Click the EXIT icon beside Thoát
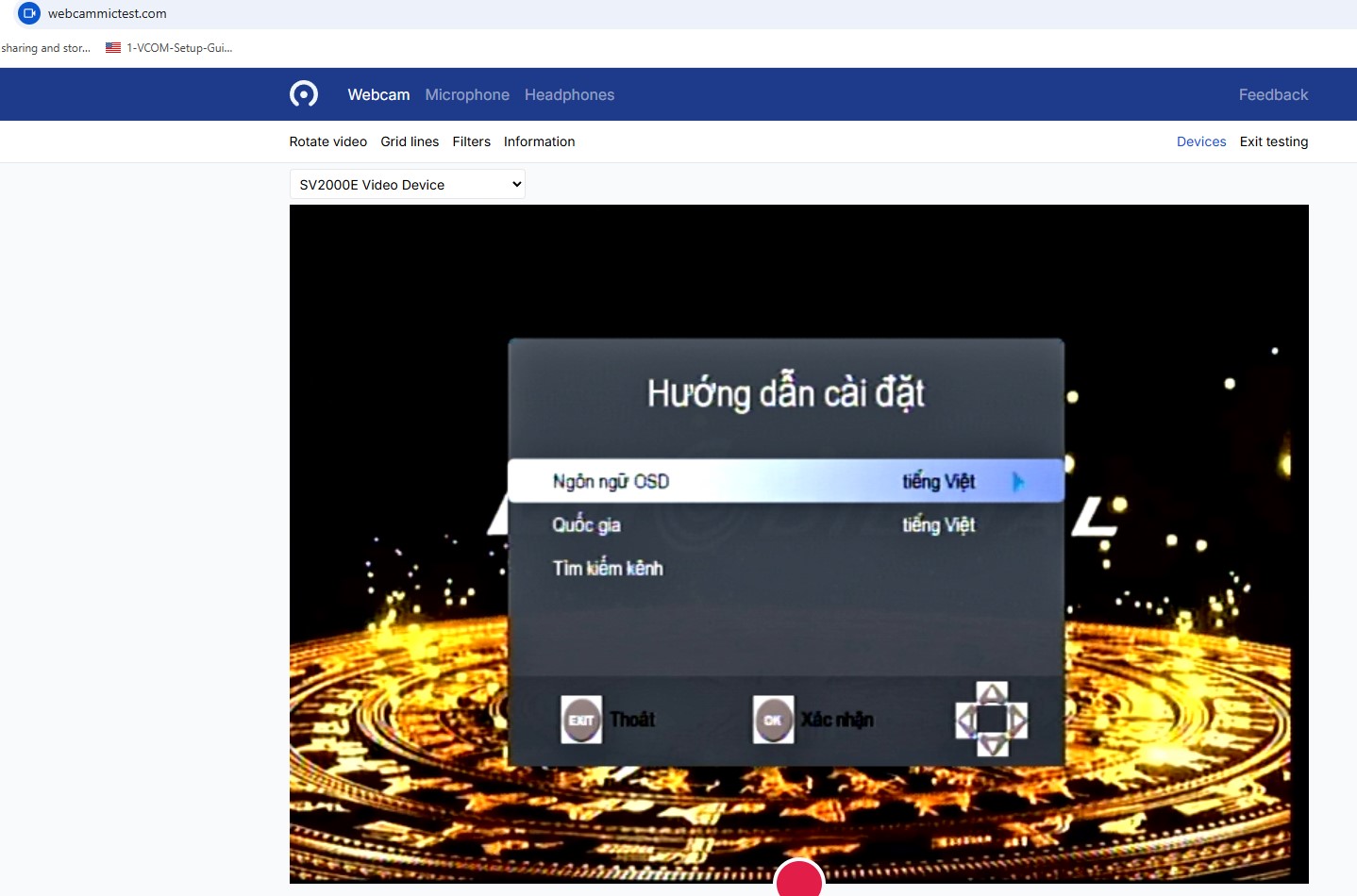 click(x=581, y=720)
